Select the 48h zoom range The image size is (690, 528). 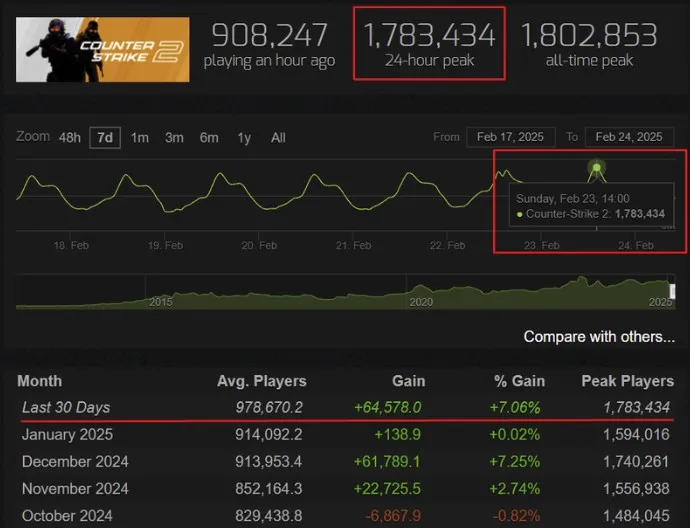tap(70, 138)
